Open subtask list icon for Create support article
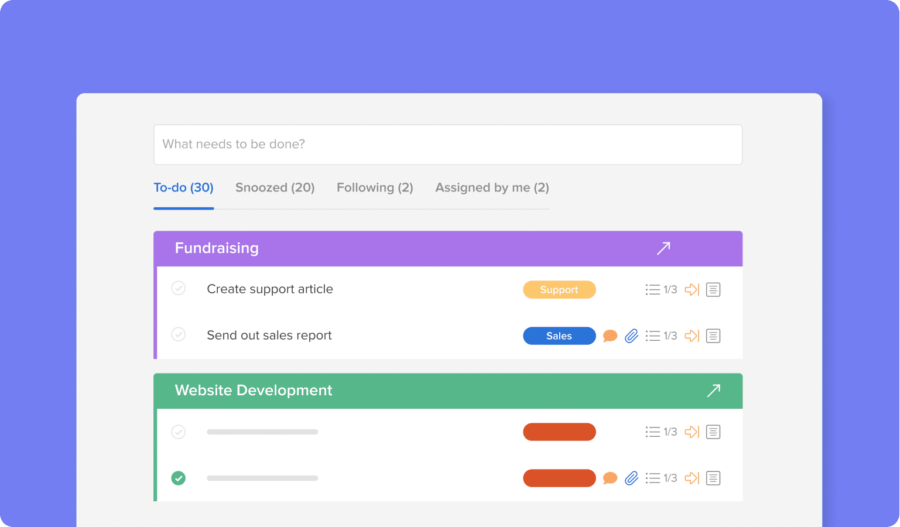This screenshot has height=527, width=900. [x=653, y=290]
